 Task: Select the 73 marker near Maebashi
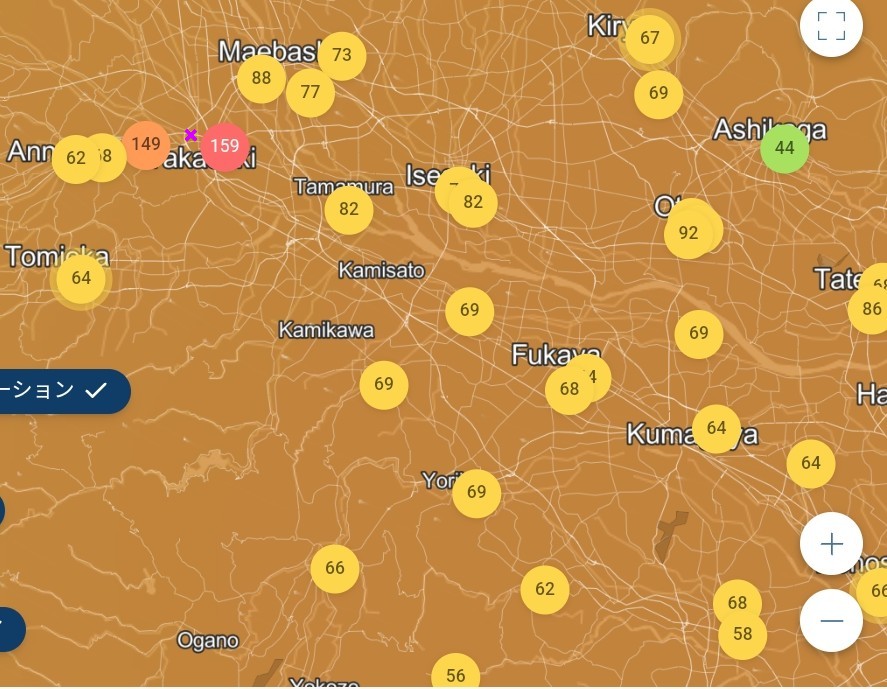coord(342,55)
